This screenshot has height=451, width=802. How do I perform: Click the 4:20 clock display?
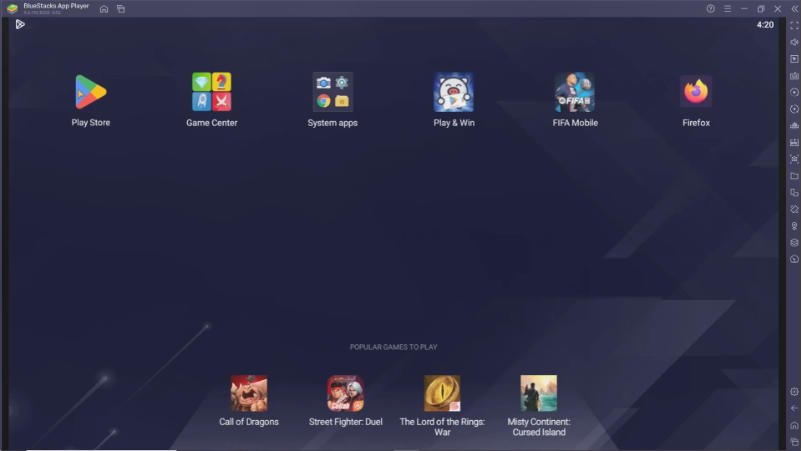coord(765,25)
